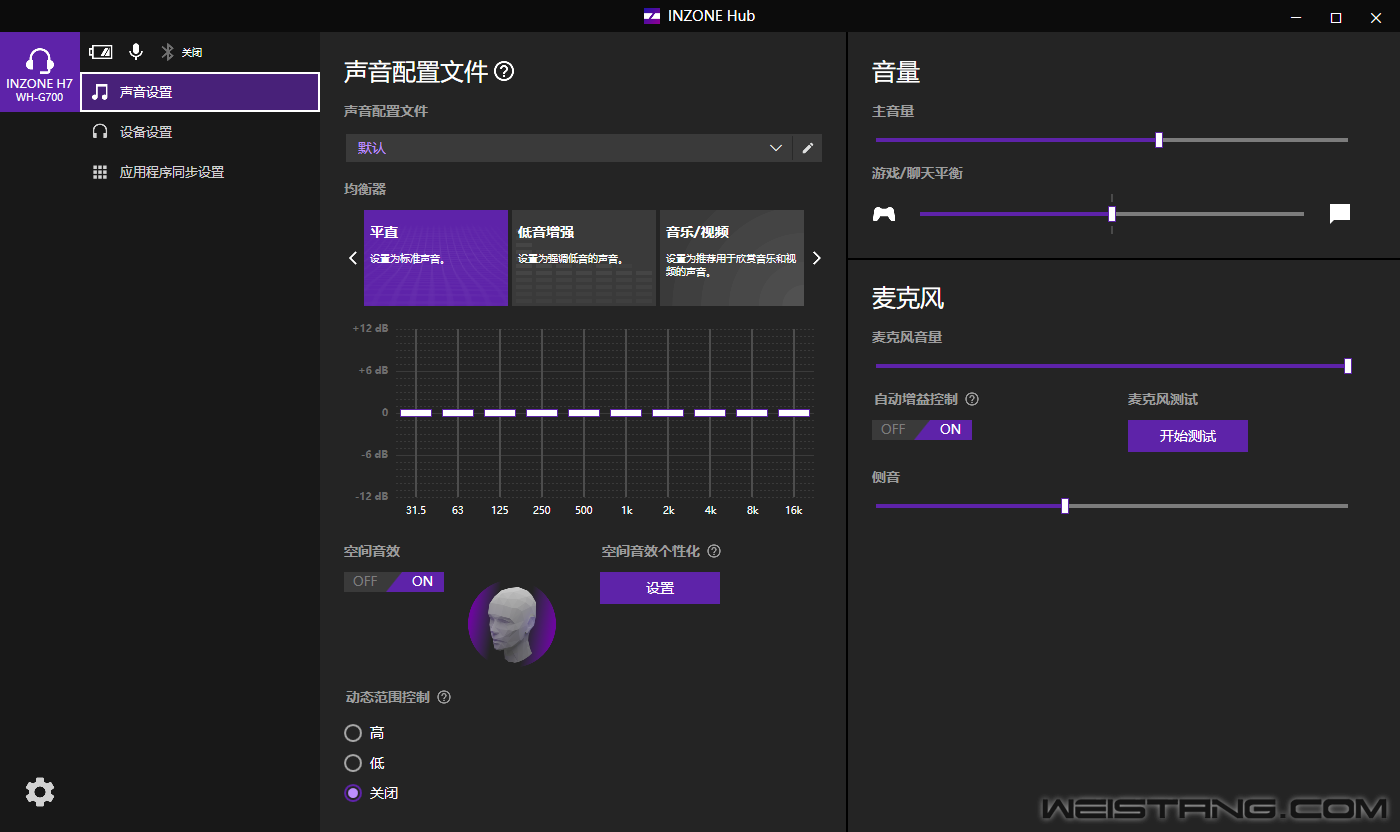Image resolution: width=1400 pixels, height=832 pixels.
Task: Click the help icon beside 空间音效个性化
Action: tap(714, 551)
